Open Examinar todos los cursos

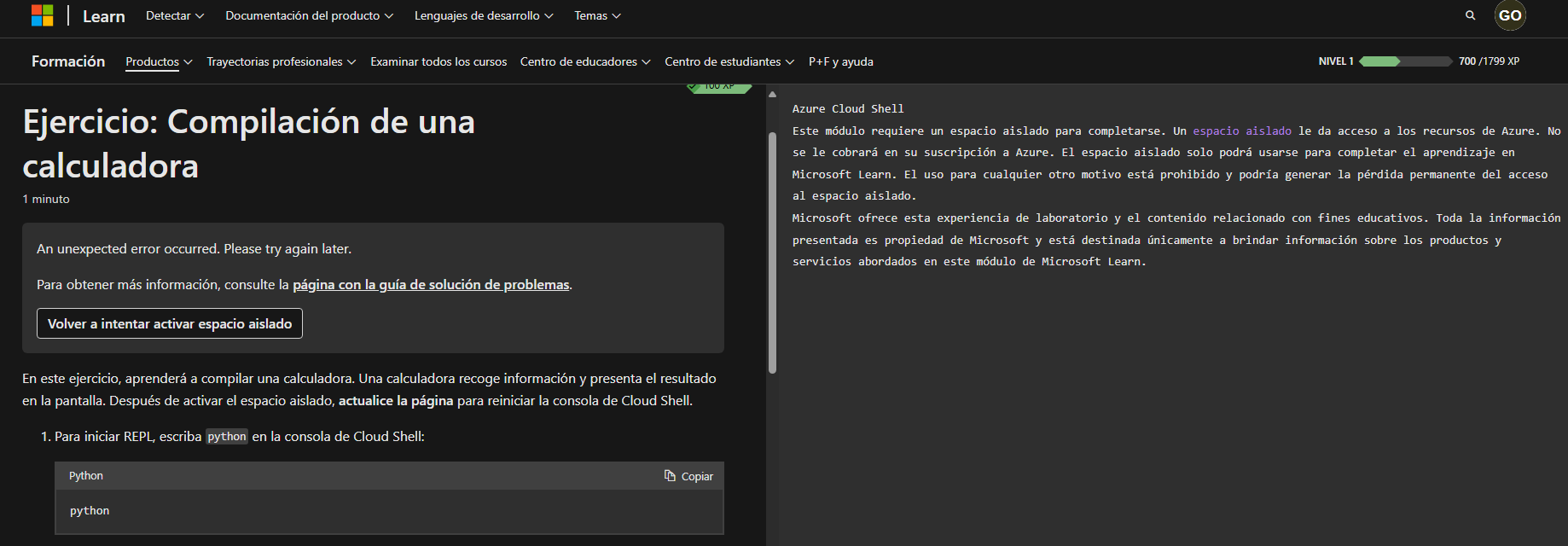[x=438, y=61]
